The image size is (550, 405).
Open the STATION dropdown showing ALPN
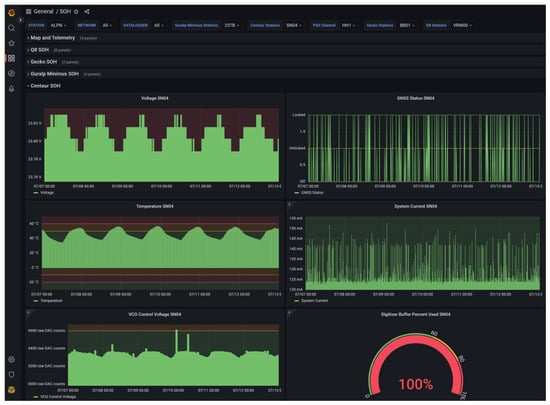[x=58, y=25]
